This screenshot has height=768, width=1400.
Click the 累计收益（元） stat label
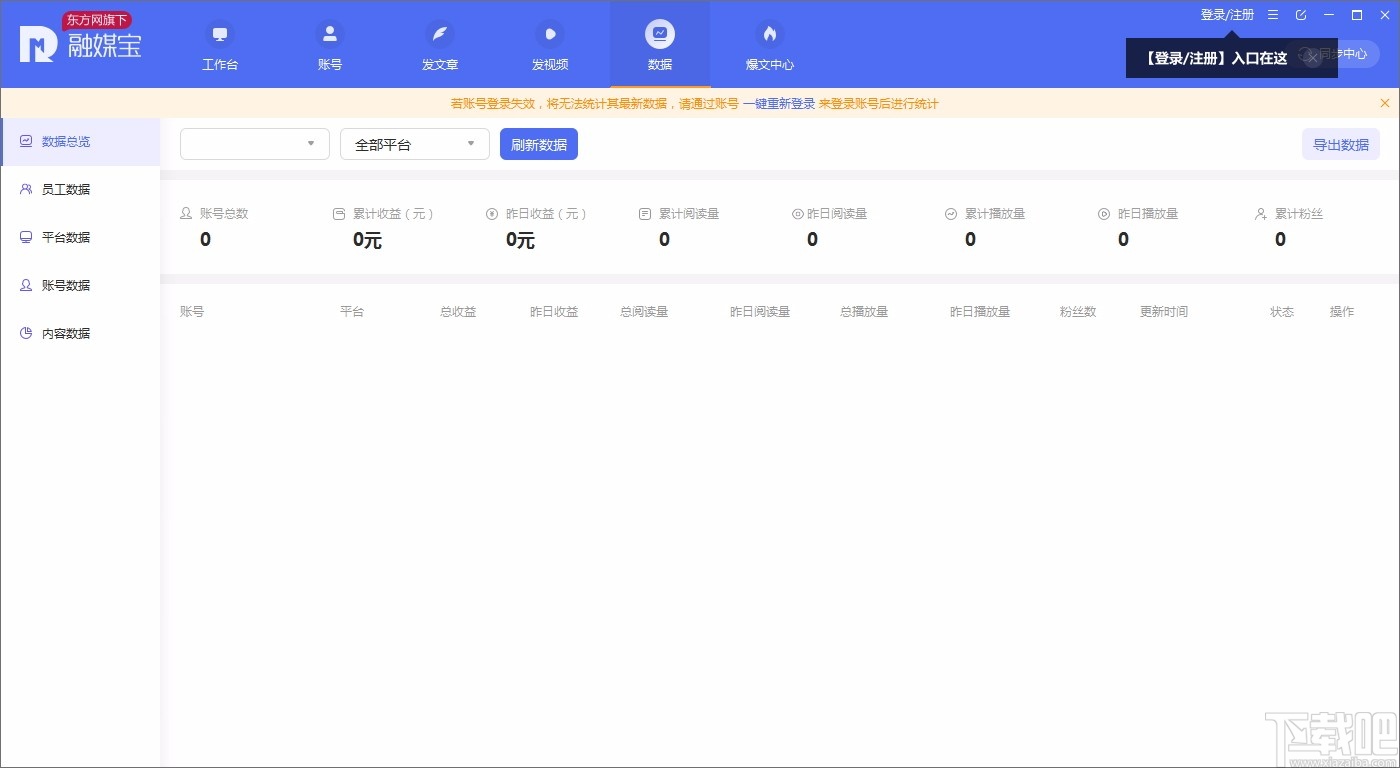393,214
